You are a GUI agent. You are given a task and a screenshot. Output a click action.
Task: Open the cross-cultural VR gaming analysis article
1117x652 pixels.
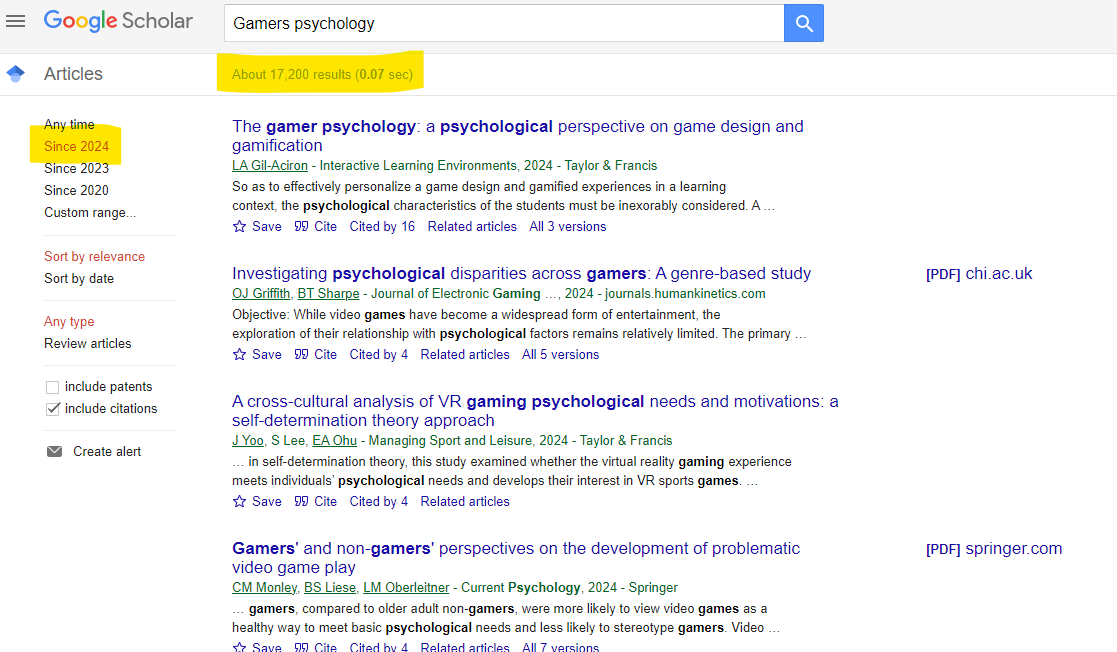click(535, 411)
